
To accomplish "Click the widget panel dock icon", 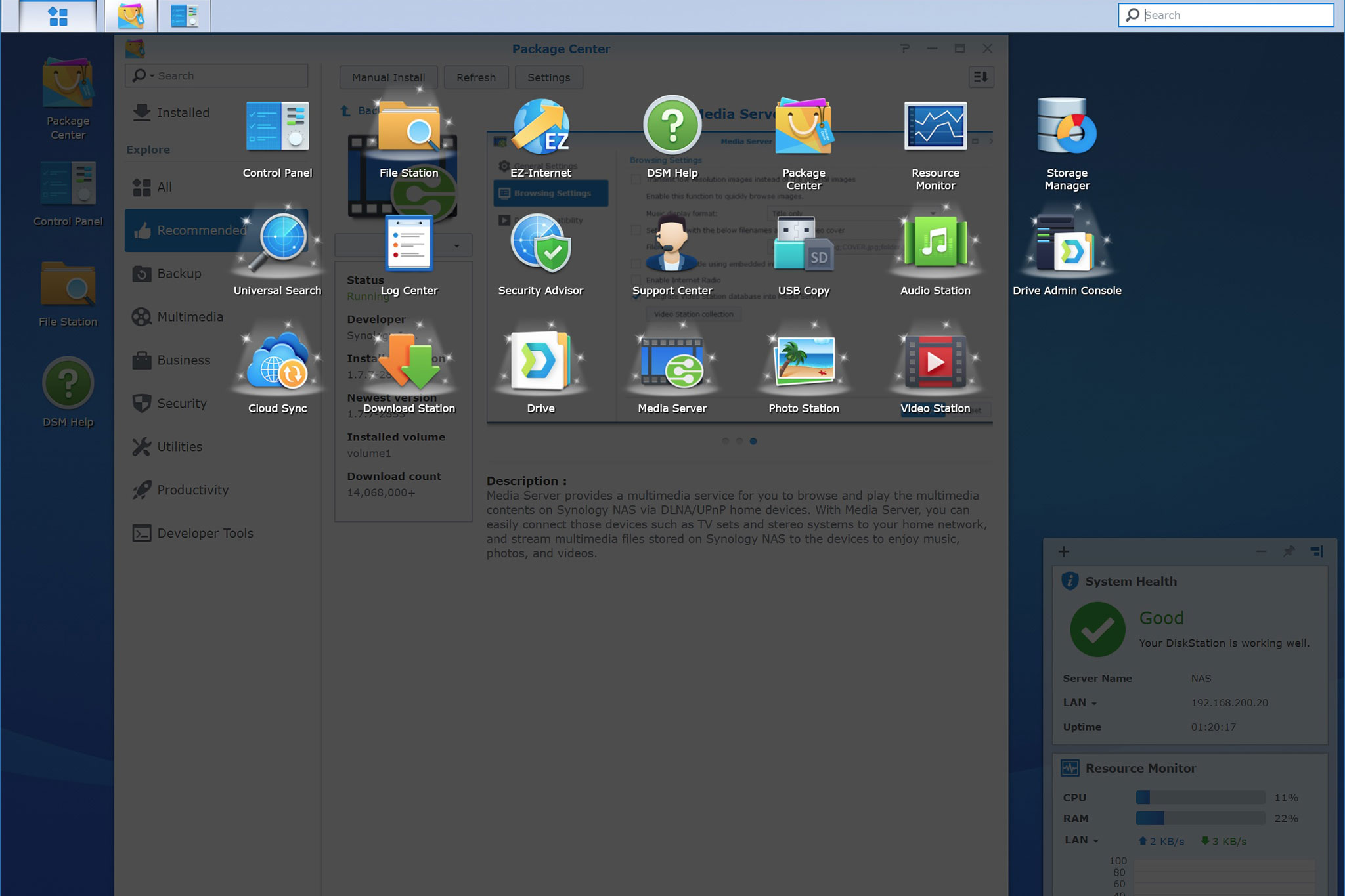I will [1317, 551].
